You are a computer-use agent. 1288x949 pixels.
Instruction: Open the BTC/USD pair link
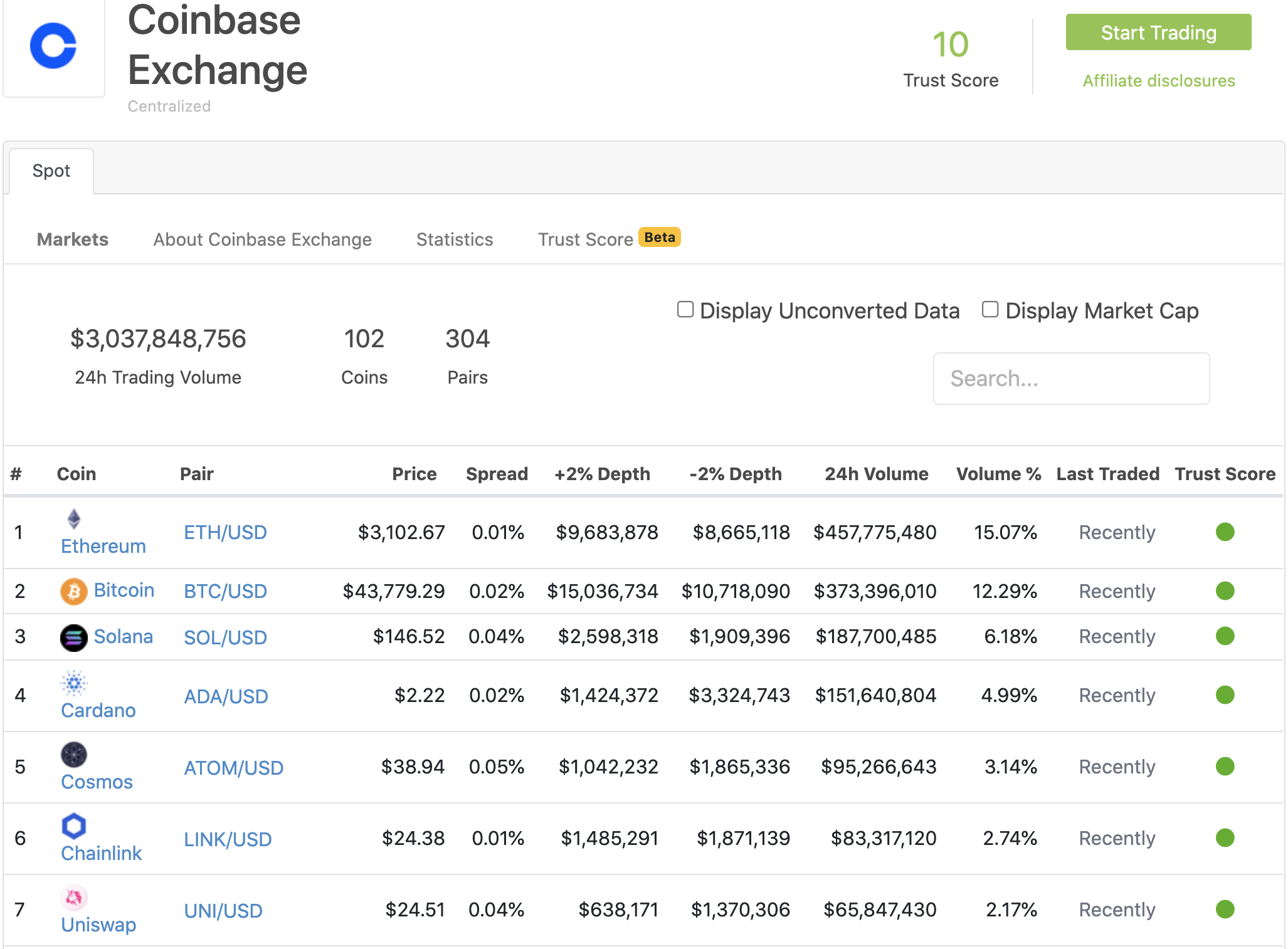226,590
